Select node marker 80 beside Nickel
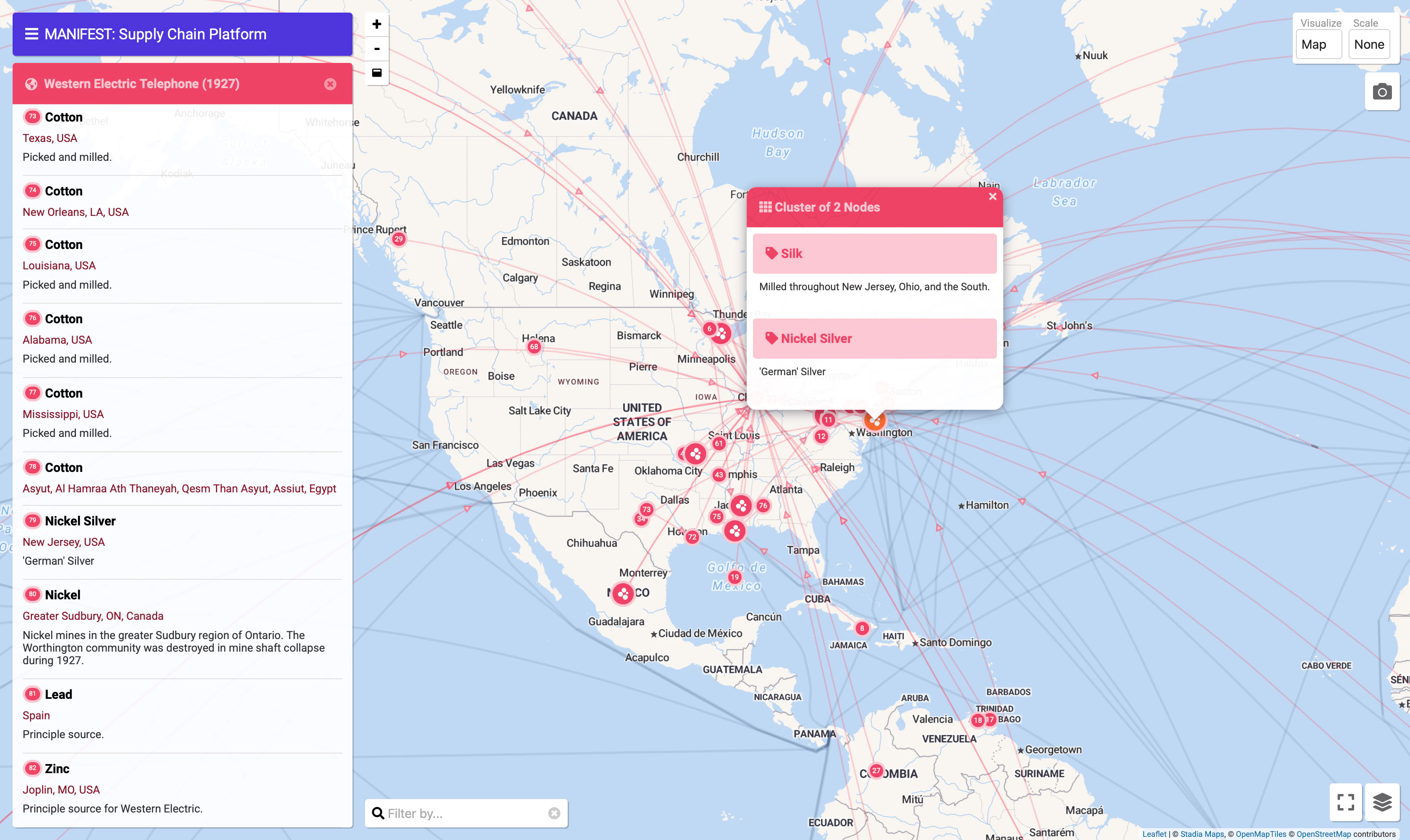1410x840 pixels. point(32,594)
